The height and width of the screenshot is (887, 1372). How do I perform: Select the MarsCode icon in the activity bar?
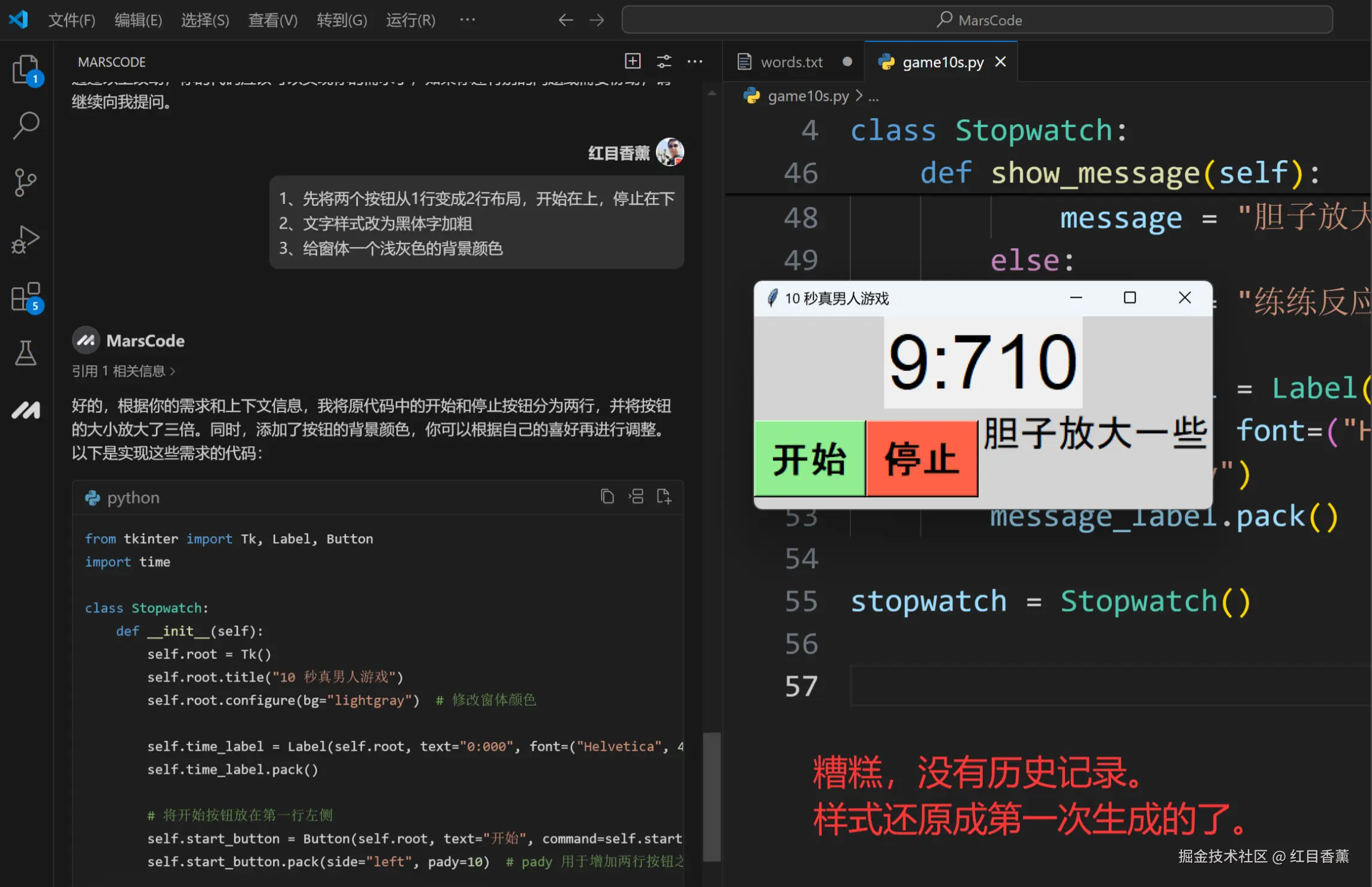click(26, 410)
